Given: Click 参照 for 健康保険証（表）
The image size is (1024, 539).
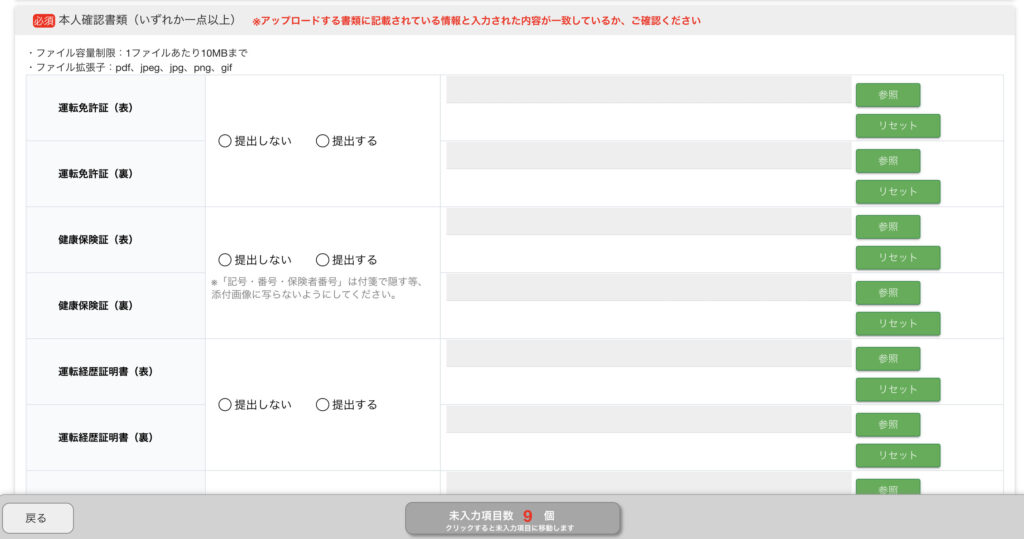Looking at the screenshot, I should (x=887, y=227).
